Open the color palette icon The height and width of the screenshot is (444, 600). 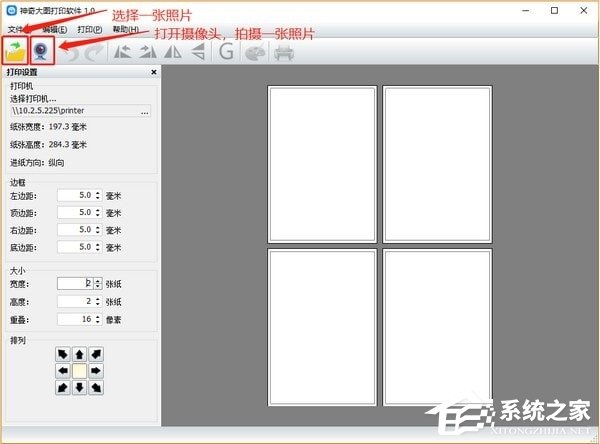(x=255, y=52)
